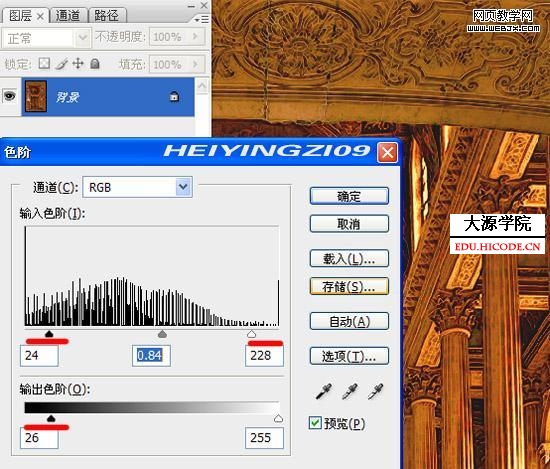
Task: Click the 不透明度 value field
Action: click(x=169, y=36)
